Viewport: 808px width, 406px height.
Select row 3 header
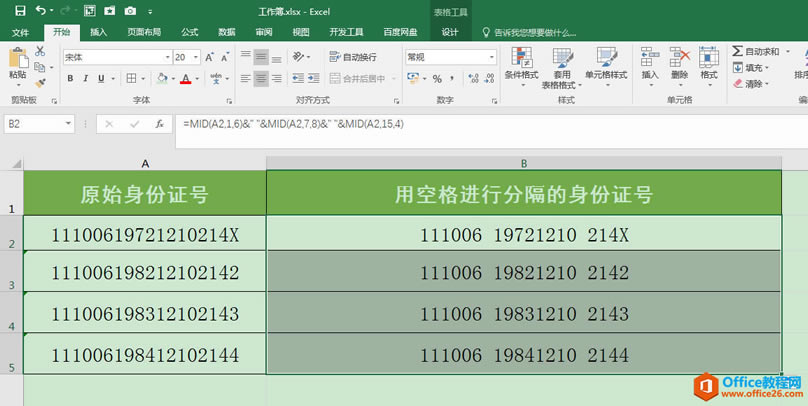pyautogui.click(x=12, y=272)
